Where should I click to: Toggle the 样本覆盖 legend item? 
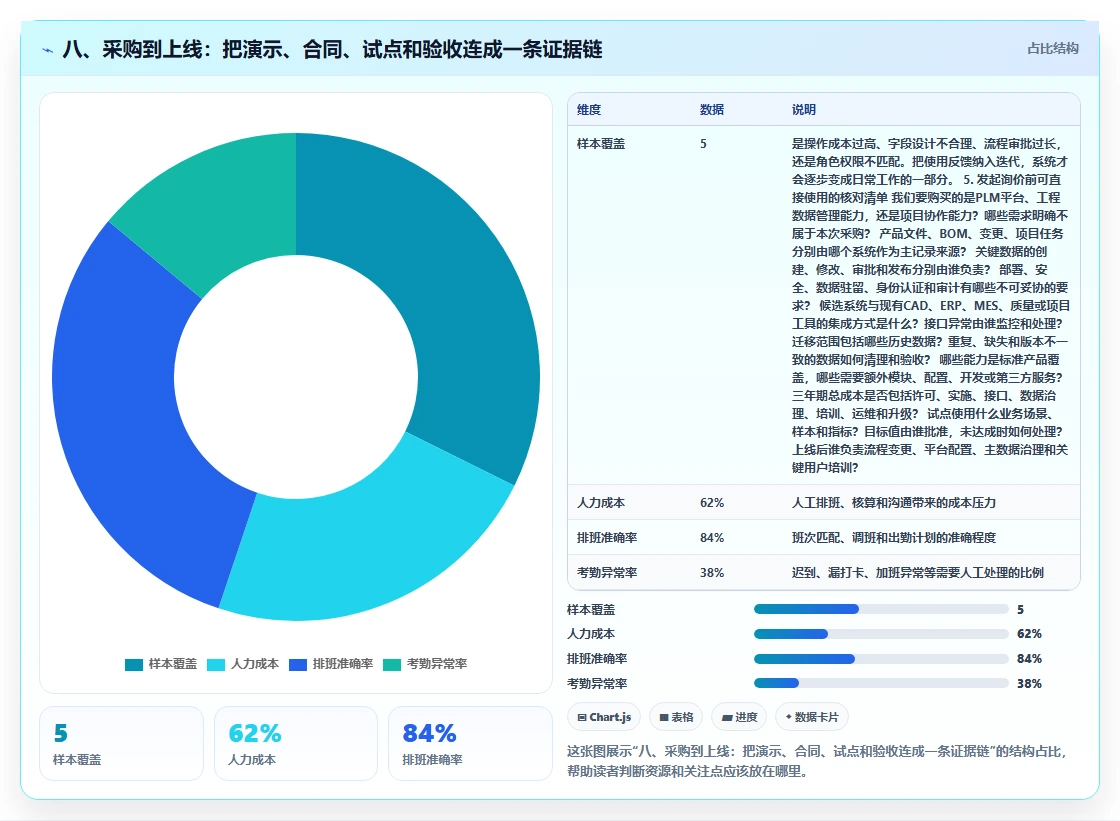[161, 664]
